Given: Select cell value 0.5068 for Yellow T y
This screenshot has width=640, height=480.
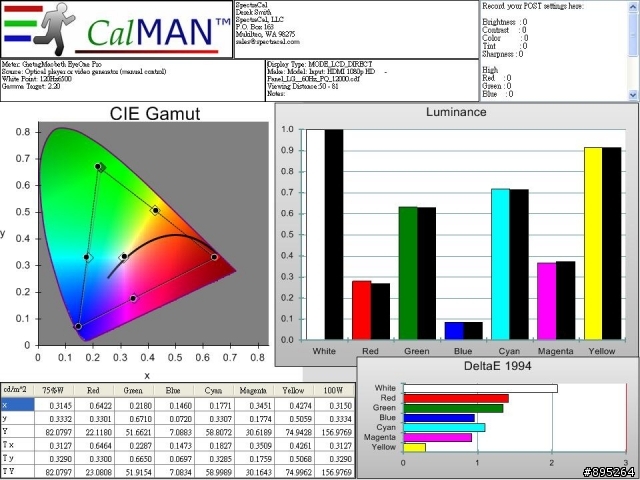Looking at the screenshot, I should click(x=293, y=459).
